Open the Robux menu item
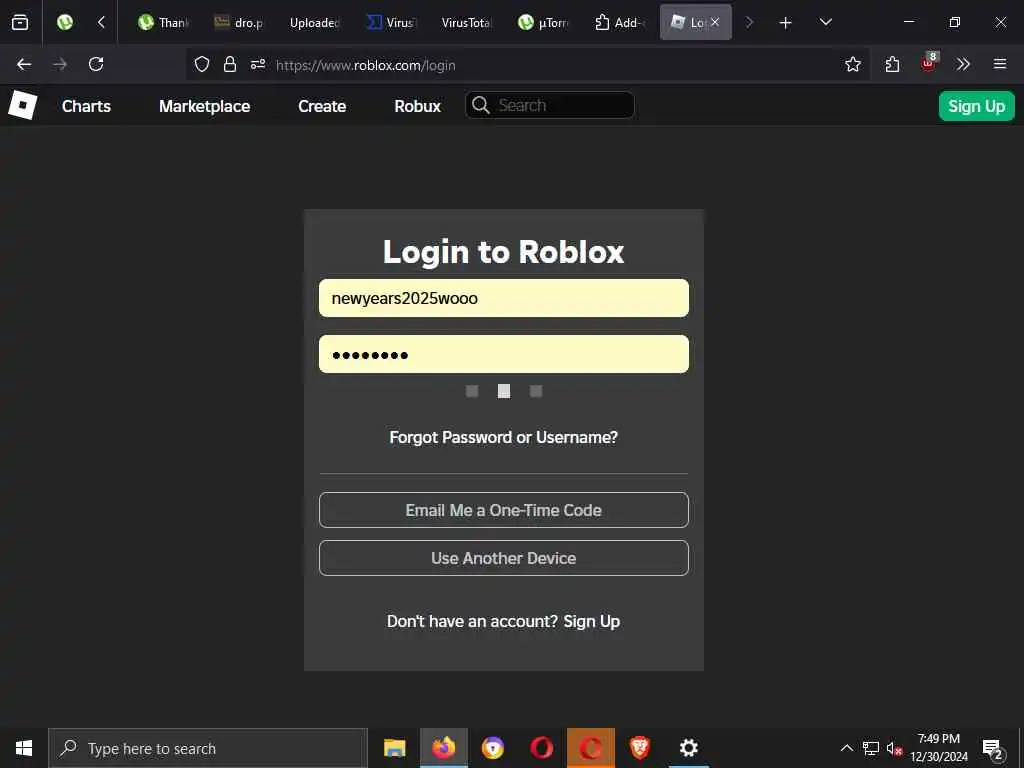 click(417, 106)
